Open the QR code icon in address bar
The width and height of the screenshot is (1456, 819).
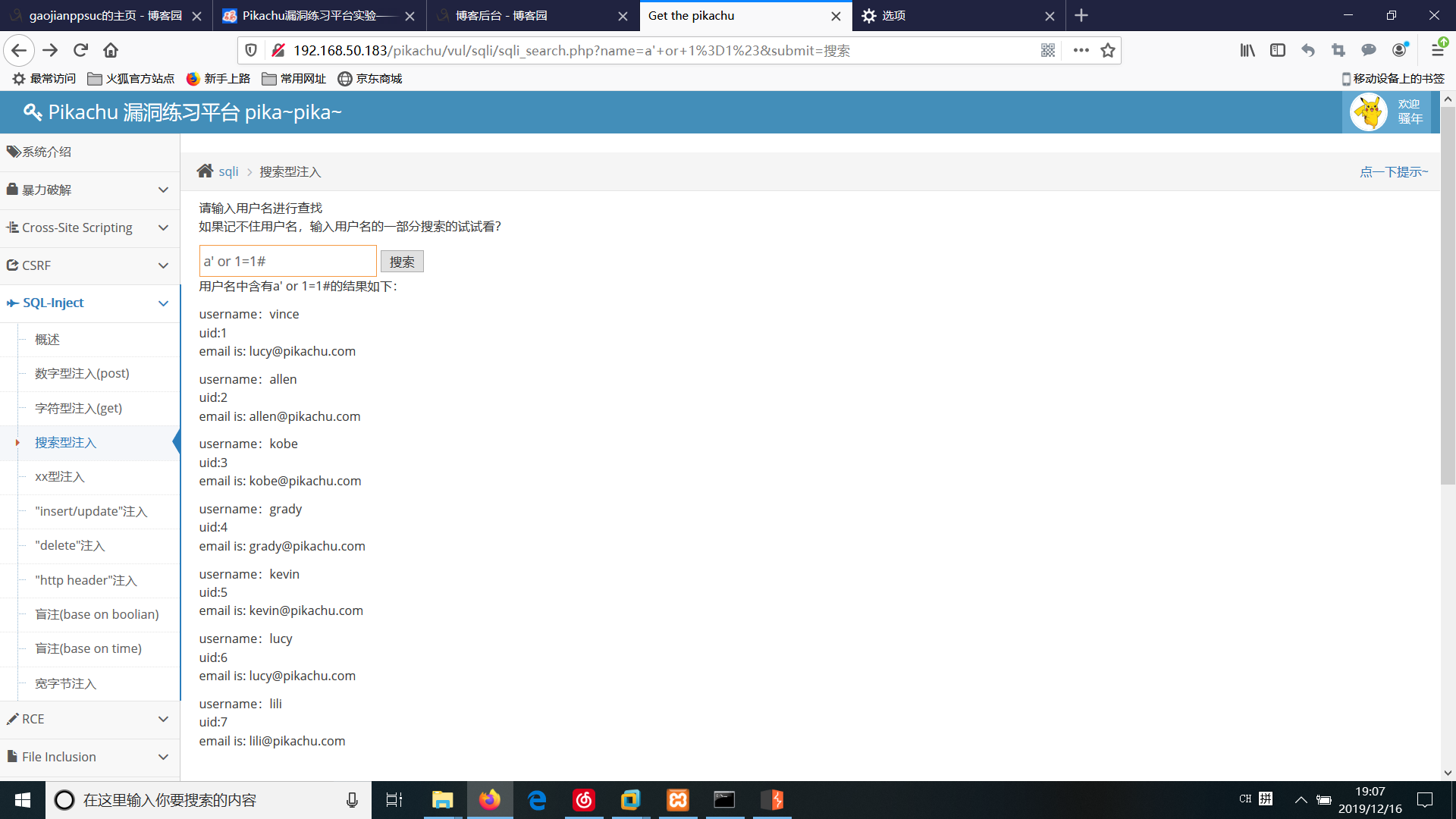[x=1048, y=50]
